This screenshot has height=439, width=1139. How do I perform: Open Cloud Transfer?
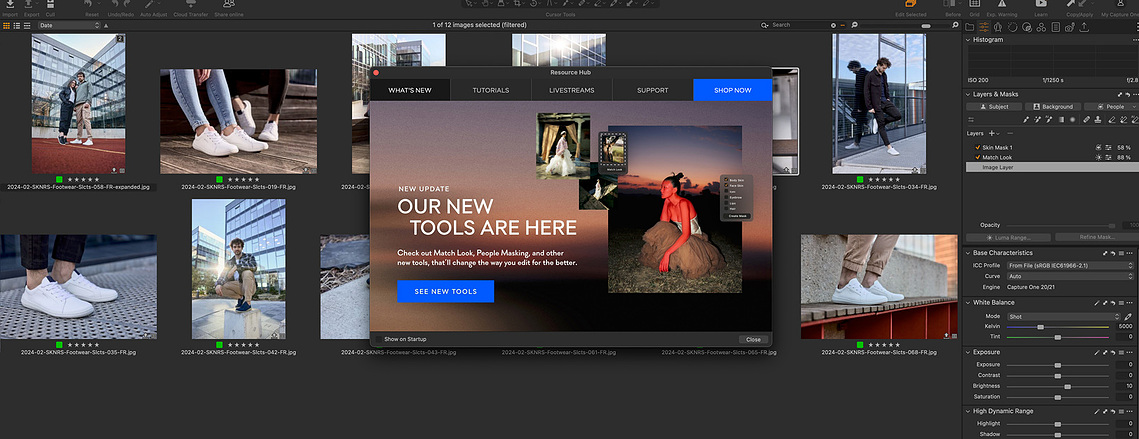[x=190, y=4]
